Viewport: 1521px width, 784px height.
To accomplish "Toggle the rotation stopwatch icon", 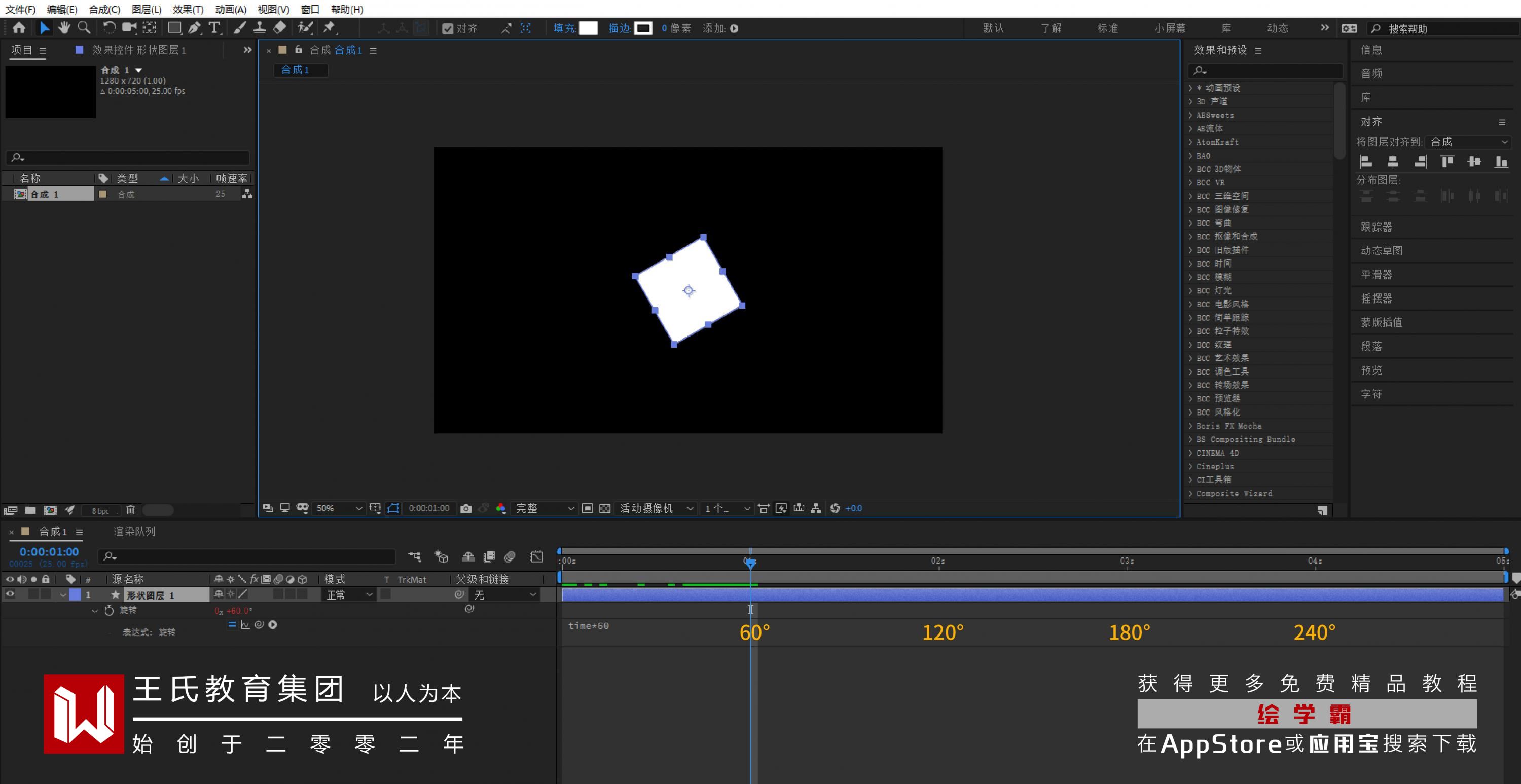I will 109,610.
